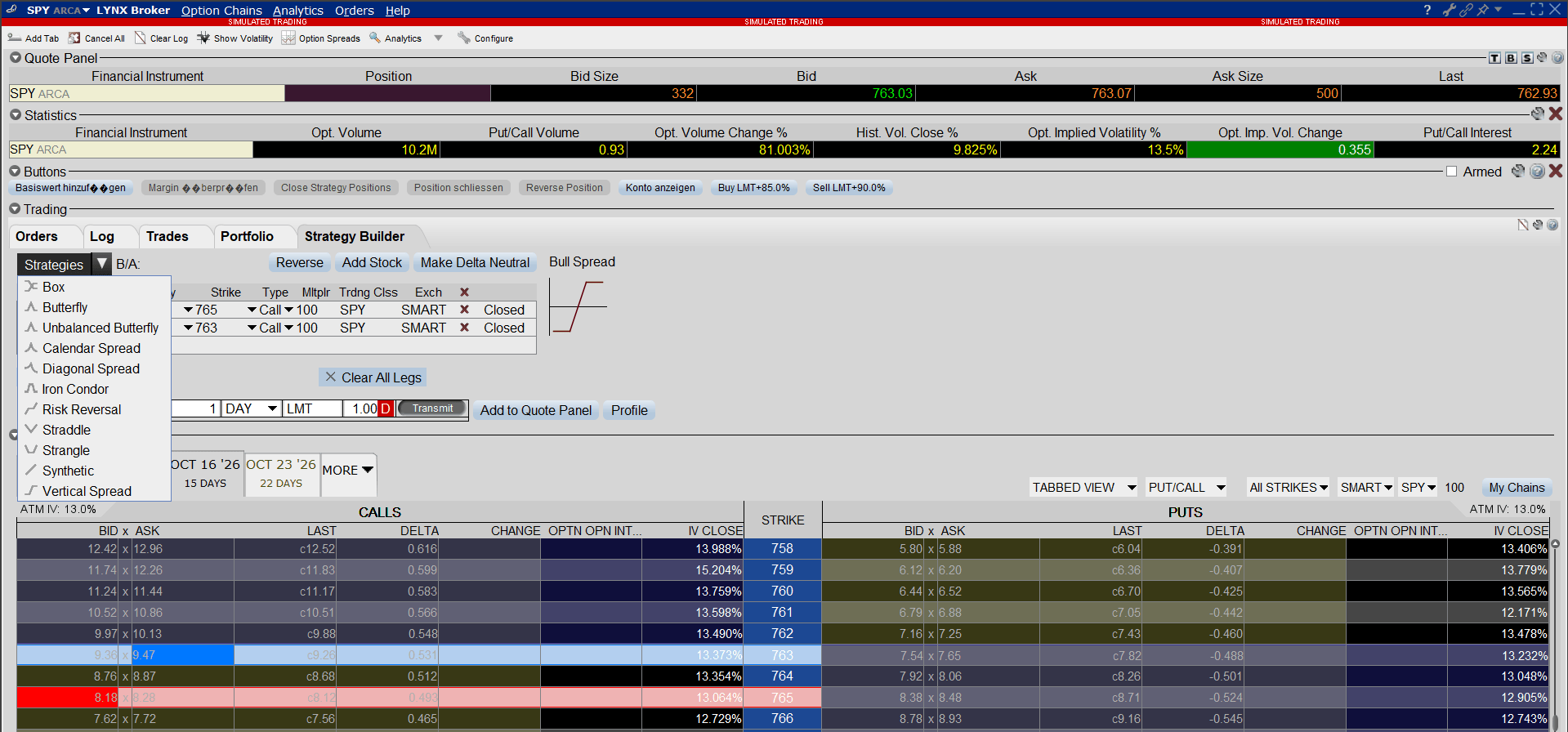
Task: Click the S button in Quote Panel
Action: [x=1527, y=58]
